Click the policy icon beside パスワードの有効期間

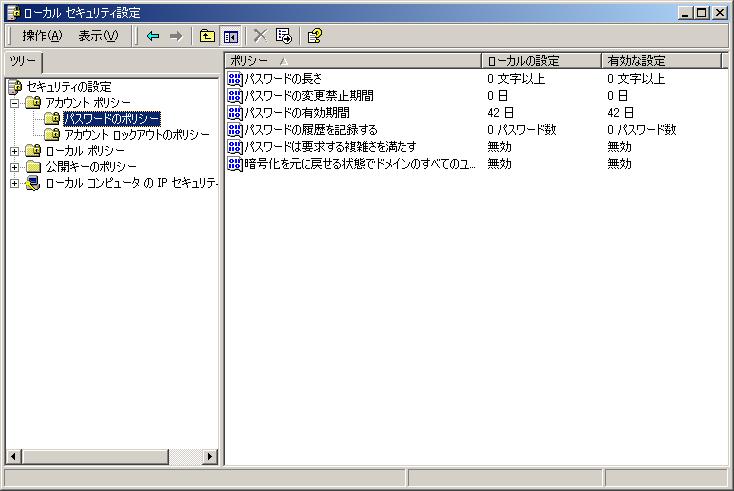[235, 113]
